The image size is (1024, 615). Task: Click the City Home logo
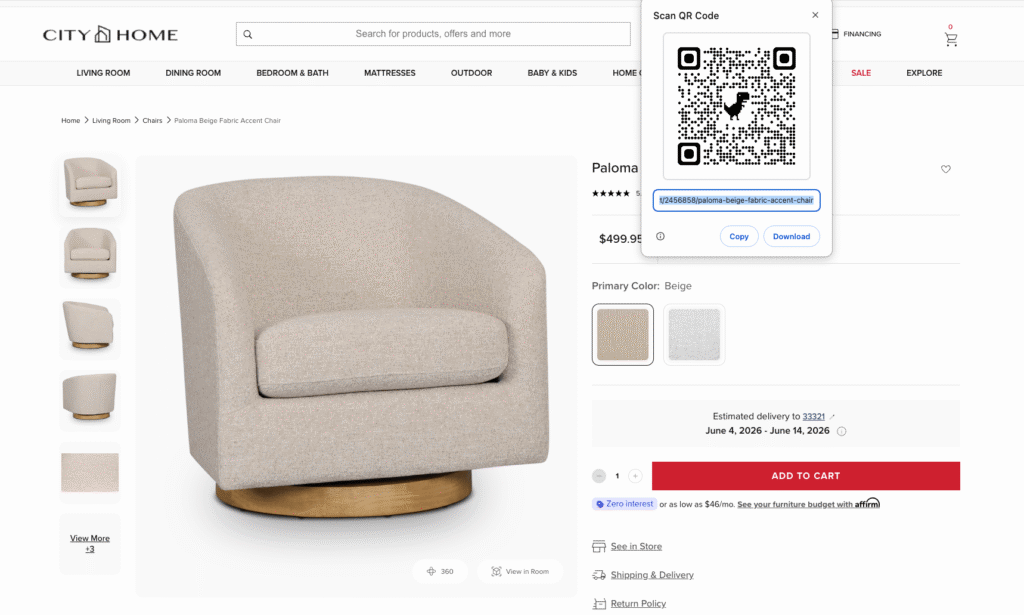[x=110, y=34]
